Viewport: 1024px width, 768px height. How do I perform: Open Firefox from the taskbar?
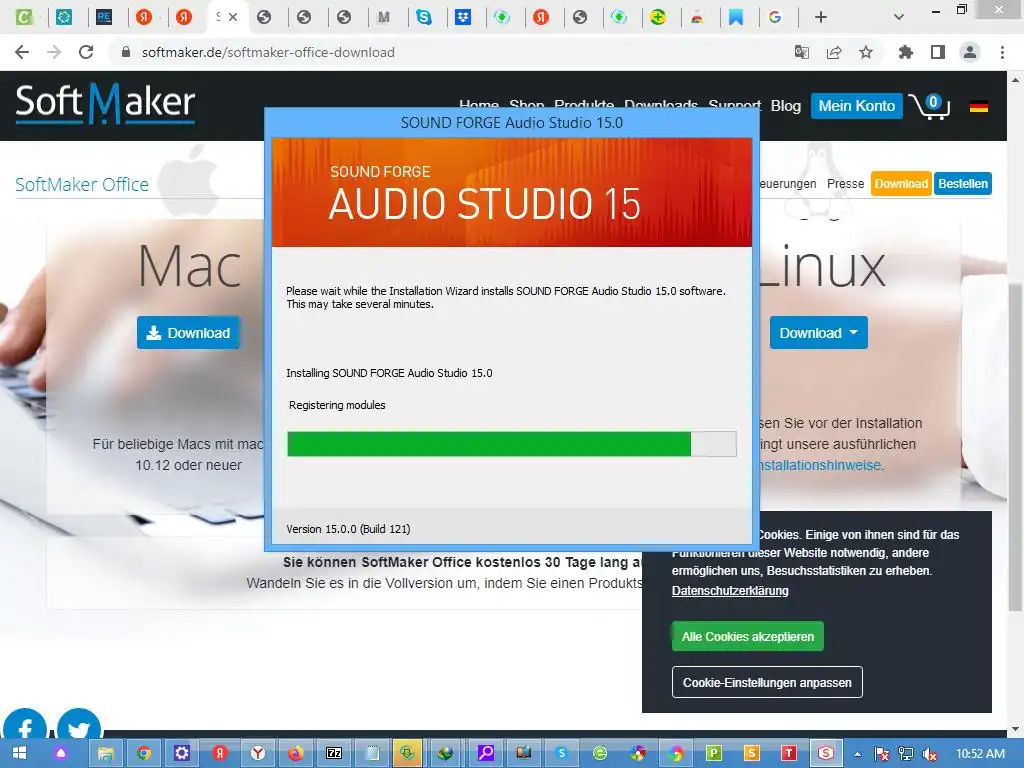click(x=296, y=754)
